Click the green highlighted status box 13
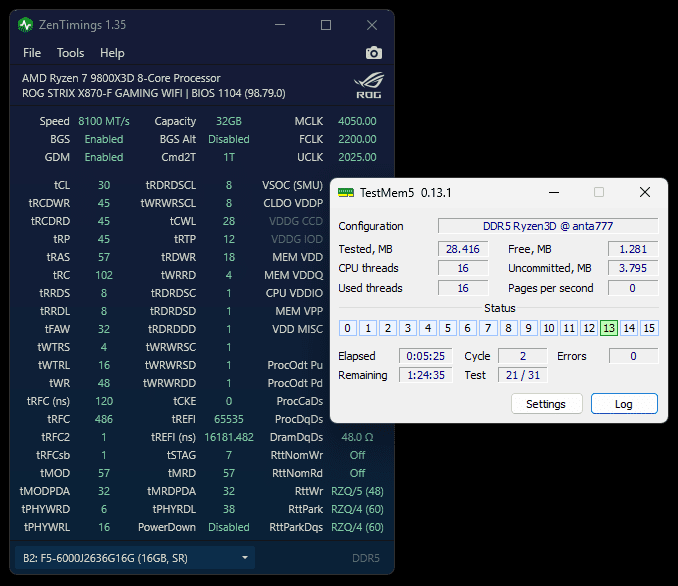The width and height of the screenshot is (678, 586). [609, 328]
